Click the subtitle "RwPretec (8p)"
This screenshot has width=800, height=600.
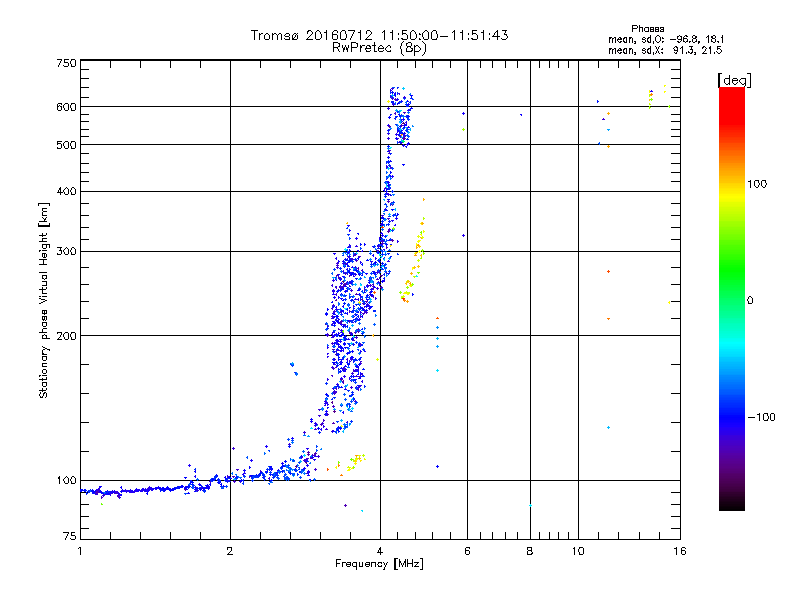click(x=379, y=48)
